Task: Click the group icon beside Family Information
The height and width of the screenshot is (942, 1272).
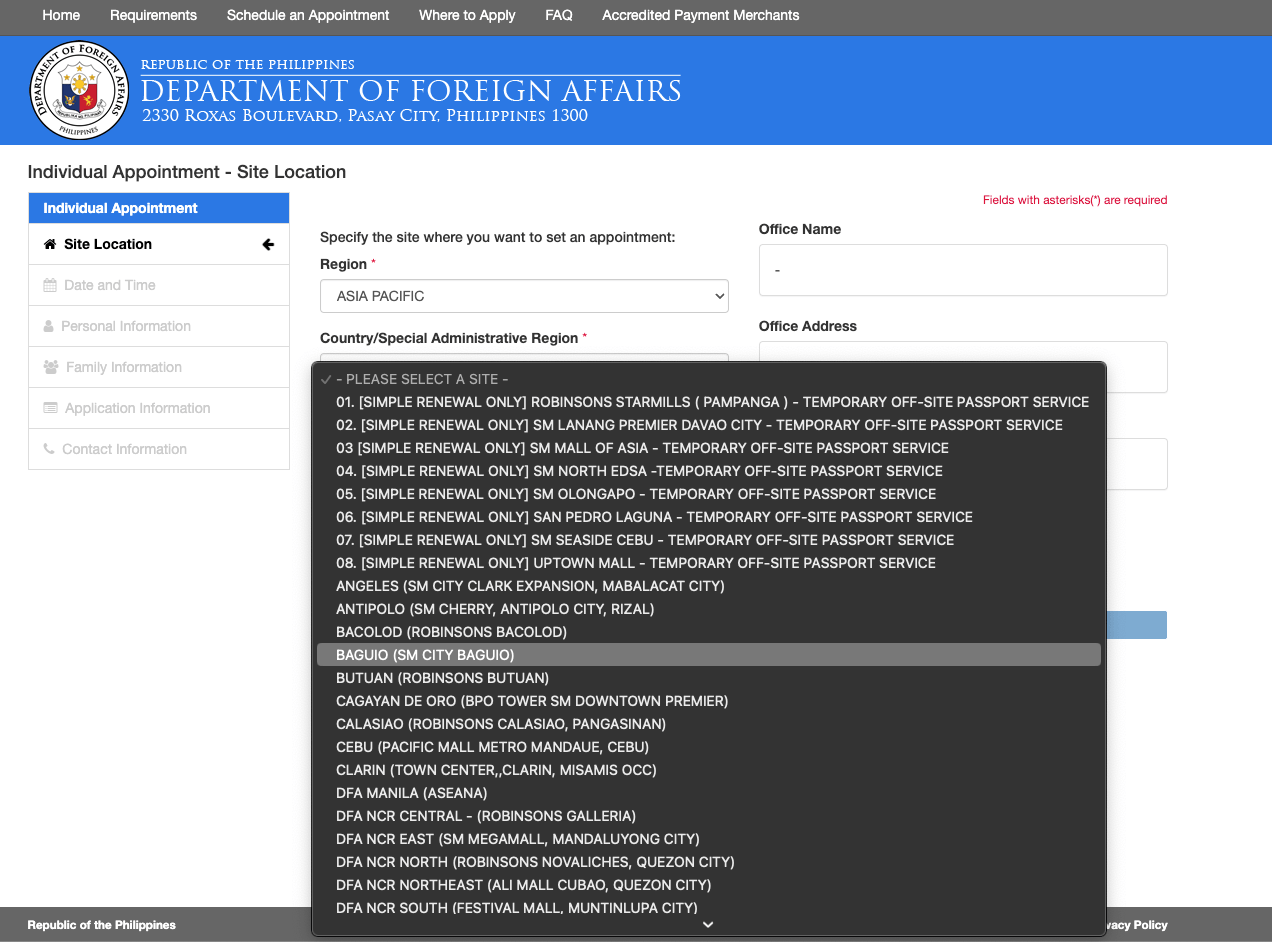Action: click(x=51, y=367)
